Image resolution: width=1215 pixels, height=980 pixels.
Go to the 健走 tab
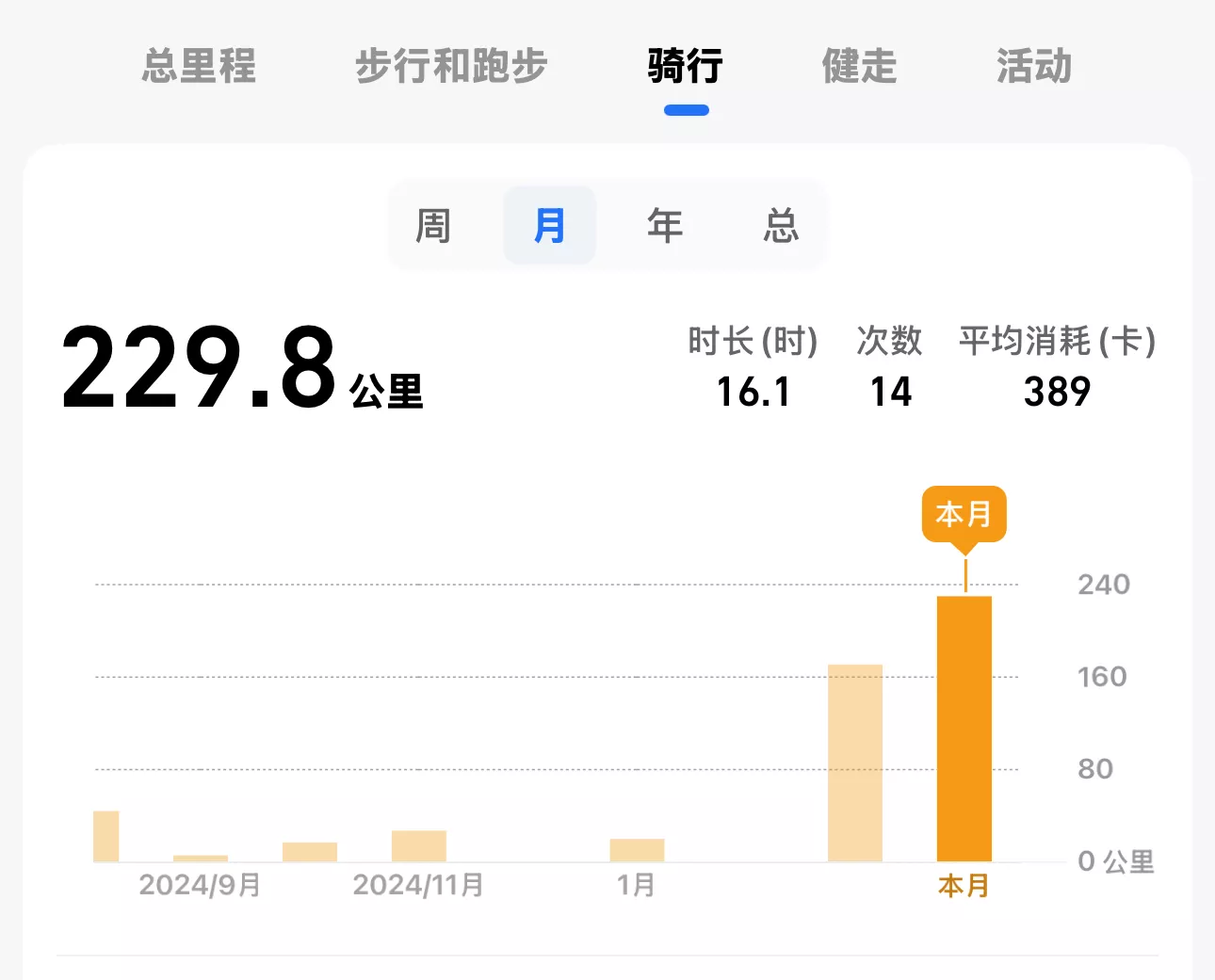[859, 66]
